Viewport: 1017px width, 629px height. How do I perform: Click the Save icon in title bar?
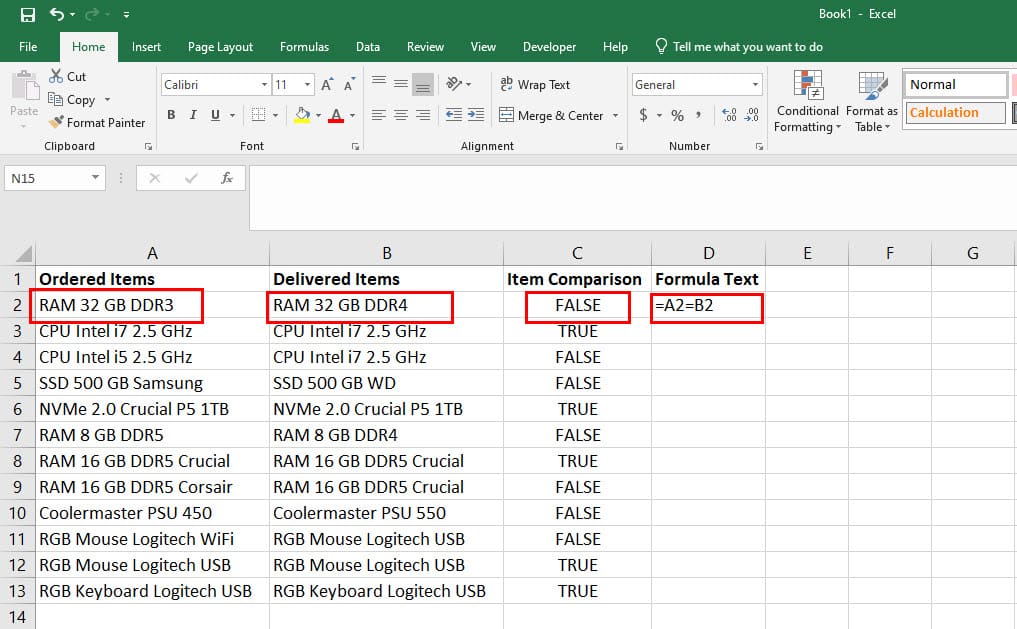pyautogui.click(x=28, y=14)
